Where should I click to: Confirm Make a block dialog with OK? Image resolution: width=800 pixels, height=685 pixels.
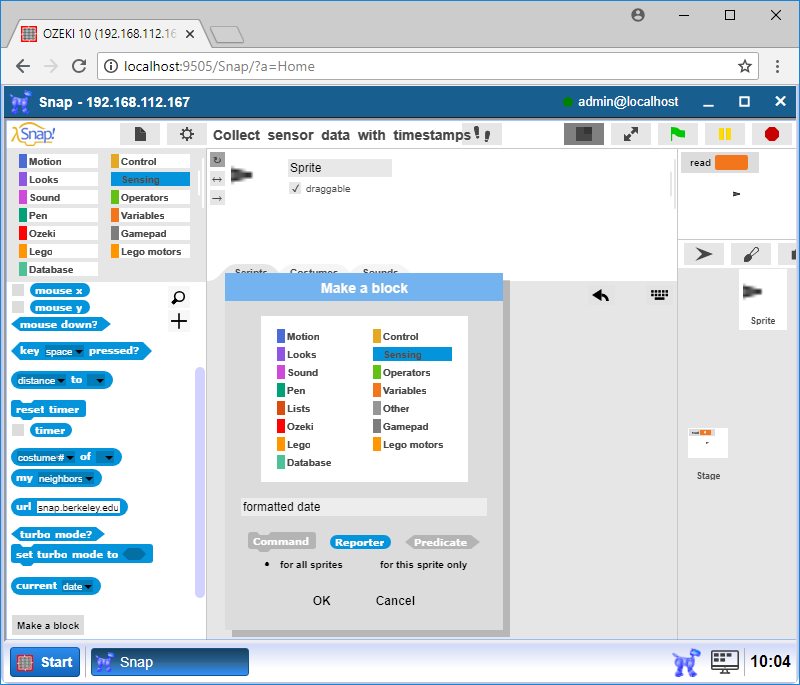coord(321,600)
